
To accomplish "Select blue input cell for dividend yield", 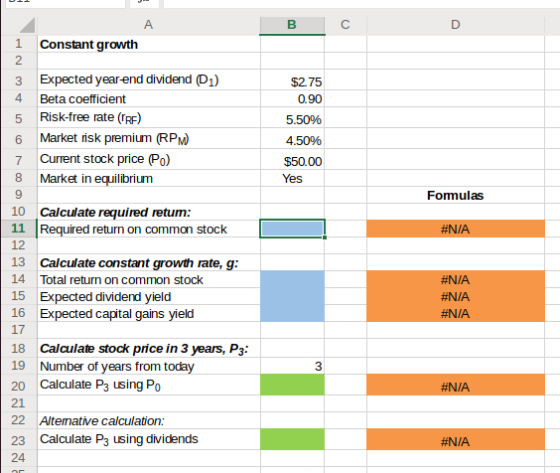I will pos(292,296).
